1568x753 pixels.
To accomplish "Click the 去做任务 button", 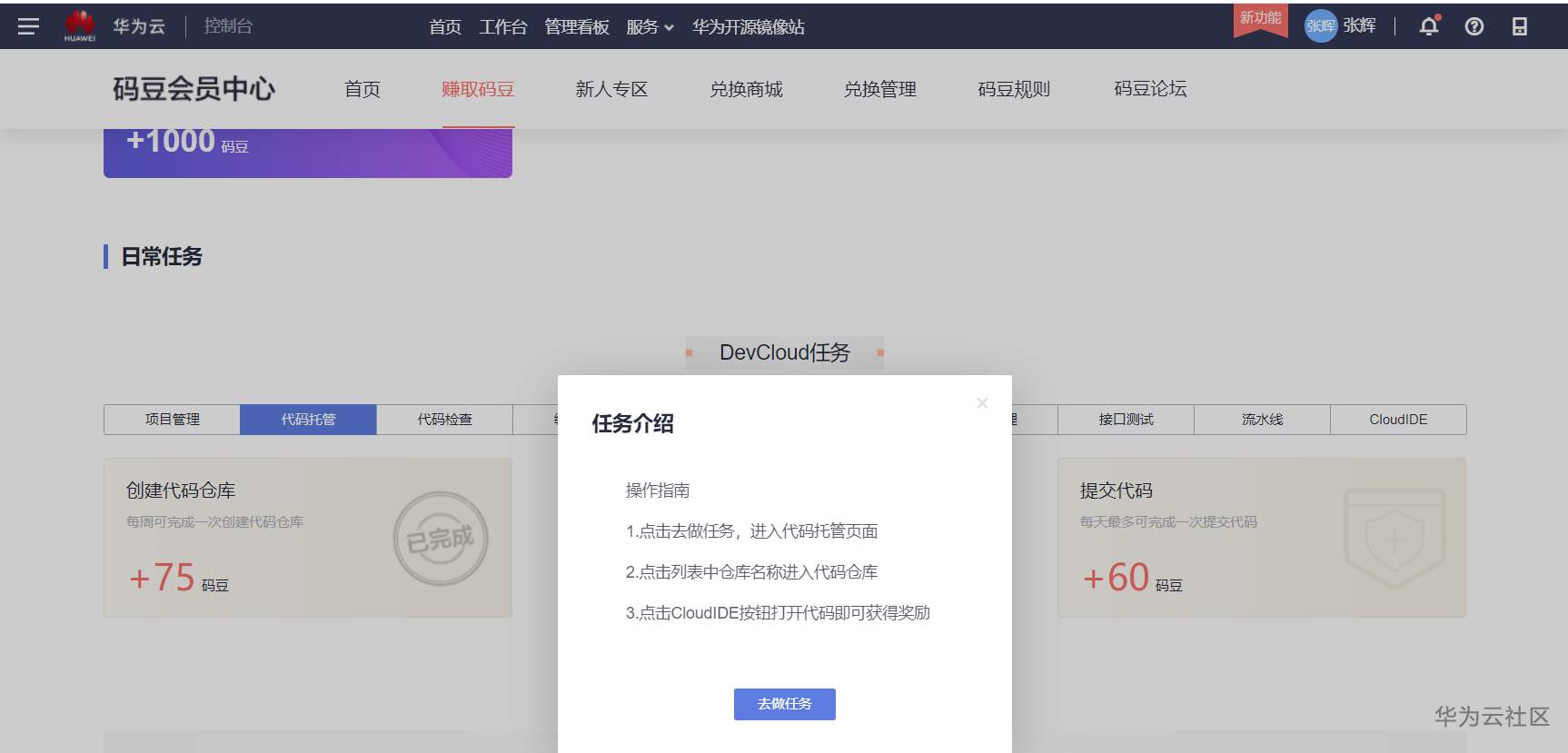I will [x=785, y=704].
